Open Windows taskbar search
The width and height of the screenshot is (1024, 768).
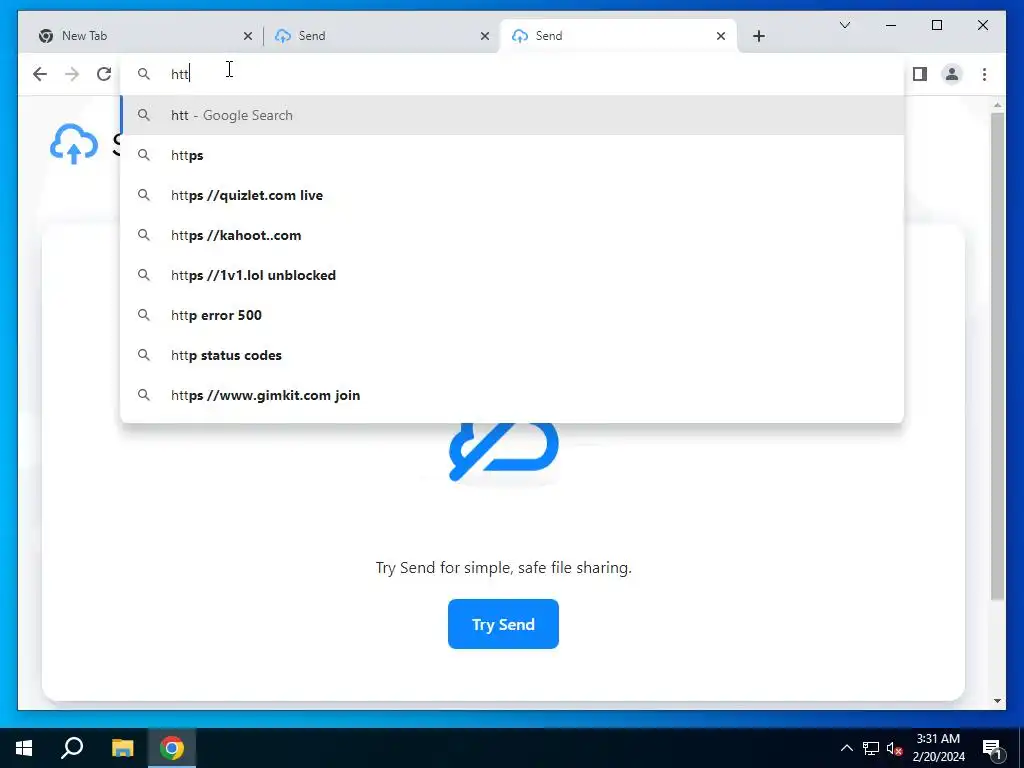(72, 748)
